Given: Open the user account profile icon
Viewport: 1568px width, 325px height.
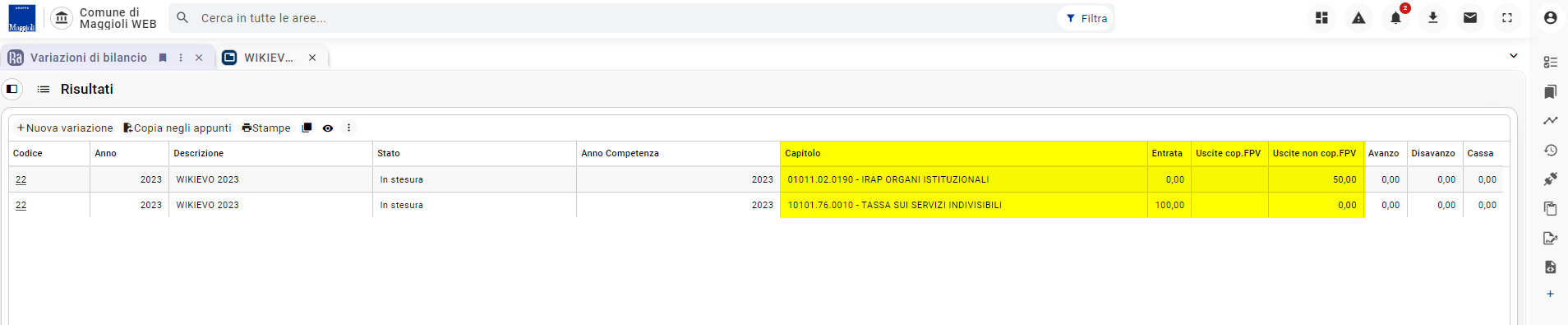Looking at the screenshot, I should (1550, 18).
